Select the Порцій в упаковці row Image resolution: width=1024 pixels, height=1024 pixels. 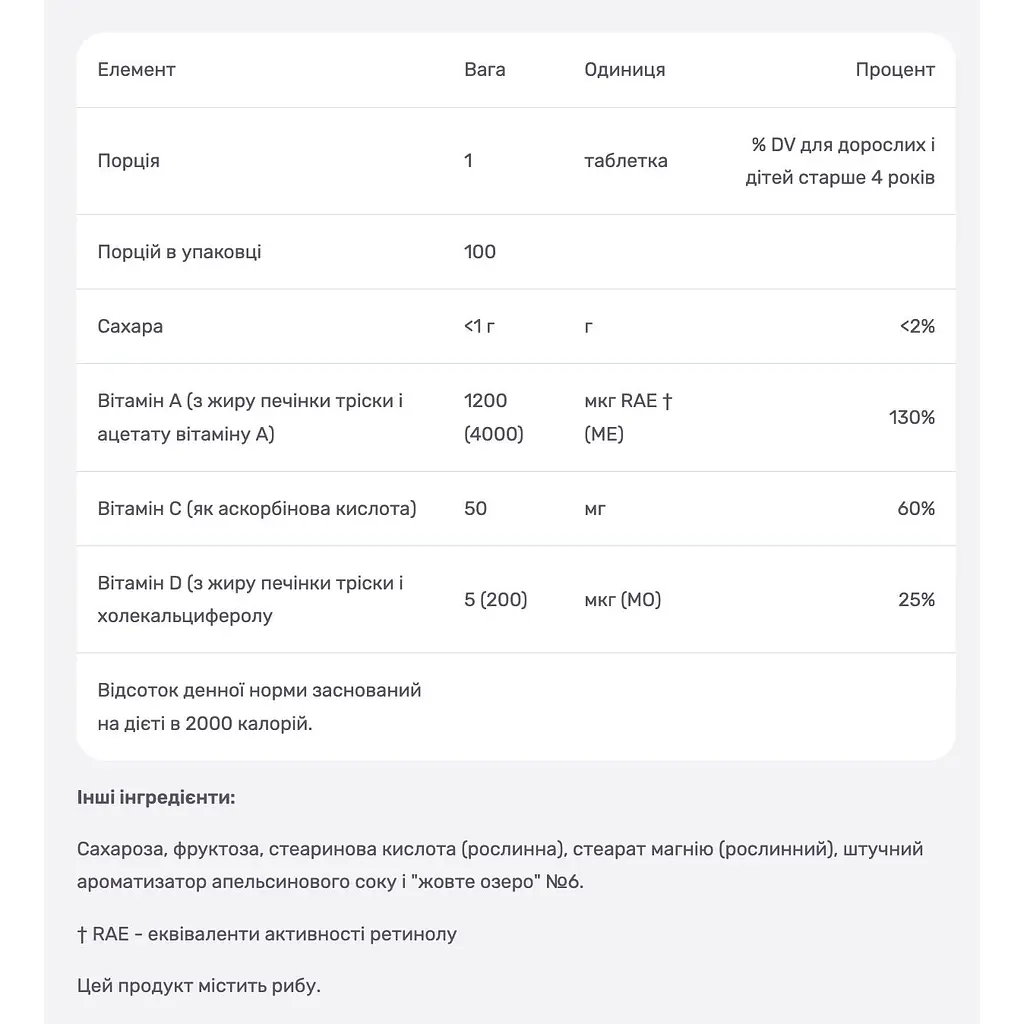pyautogui.click(x=516, y=252)
